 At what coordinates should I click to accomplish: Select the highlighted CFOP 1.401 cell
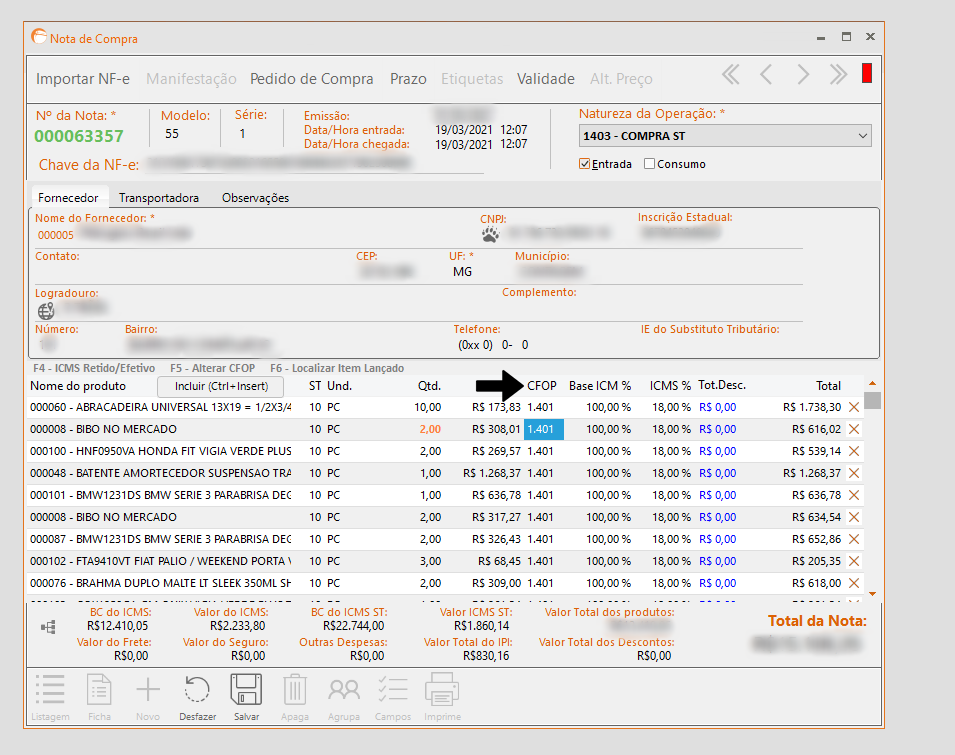click(x=544, y=429)
